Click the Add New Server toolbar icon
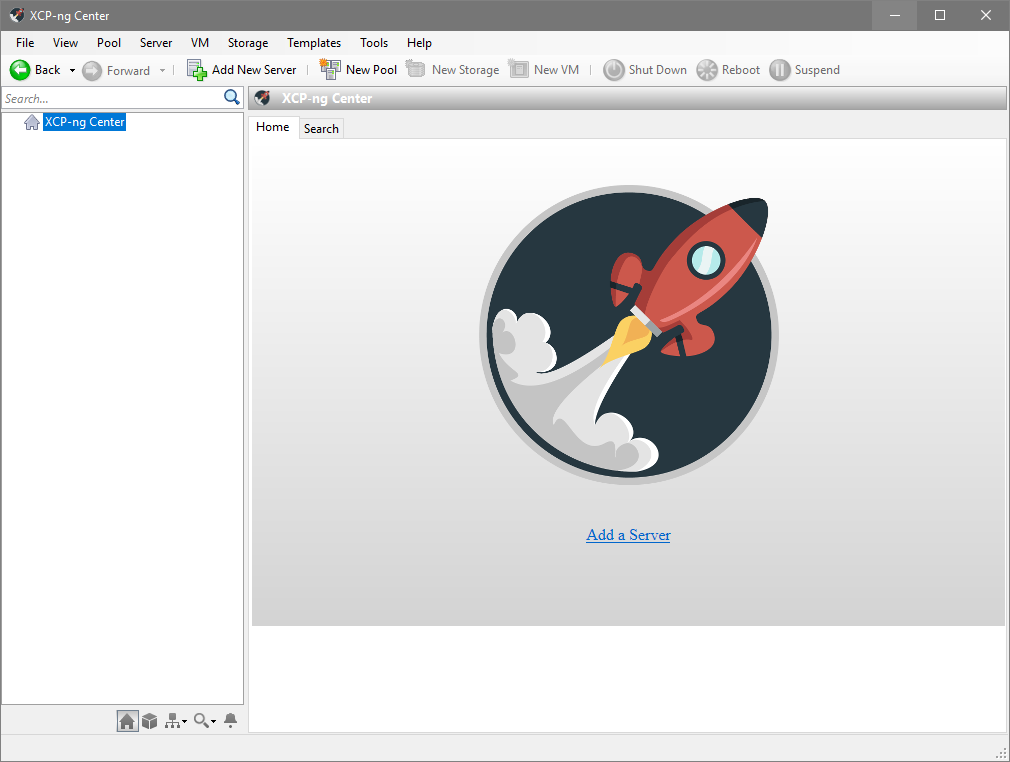The width and height of the screenshot is (1010, 762). coord(196,70)
